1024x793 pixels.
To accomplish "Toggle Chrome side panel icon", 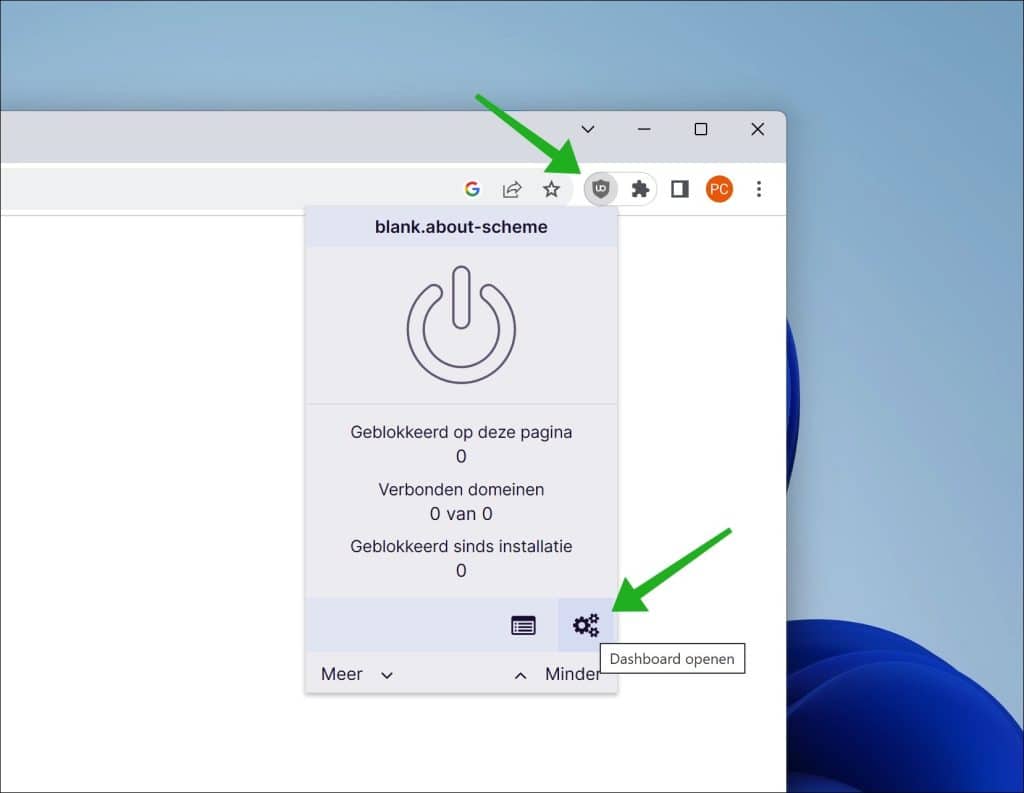I will [x=680, y=189].
